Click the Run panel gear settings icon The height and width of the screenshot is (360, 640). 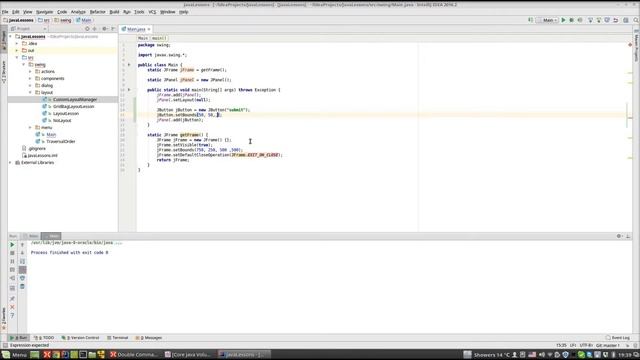coord(619,236)
